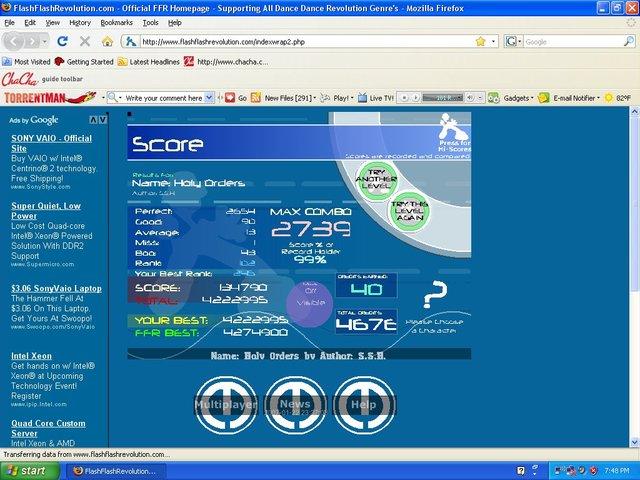The height and width of the screenshot is (480, 640).
Task: Click the Home icon in navigation bar
Action: (x=107, y=41)
